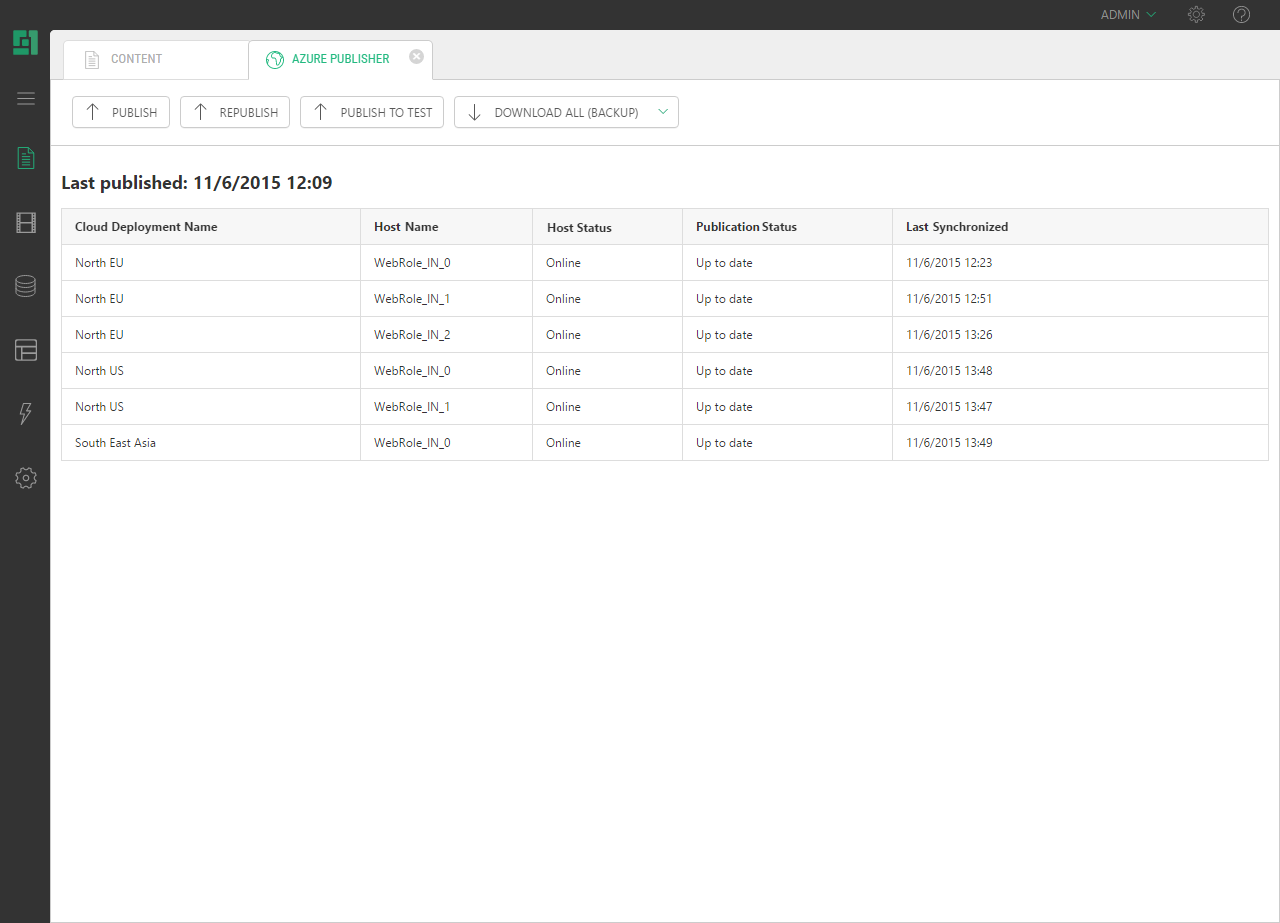
Task: Select the South East Asia row
Action: (115, 443)
